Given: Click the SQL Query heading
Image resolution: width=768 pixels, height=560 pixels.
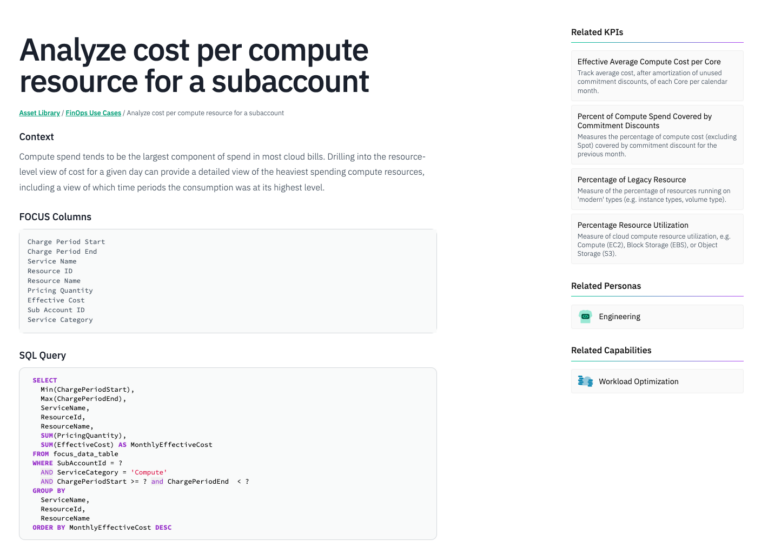Looking at the screenshot, I should [42, 355].
